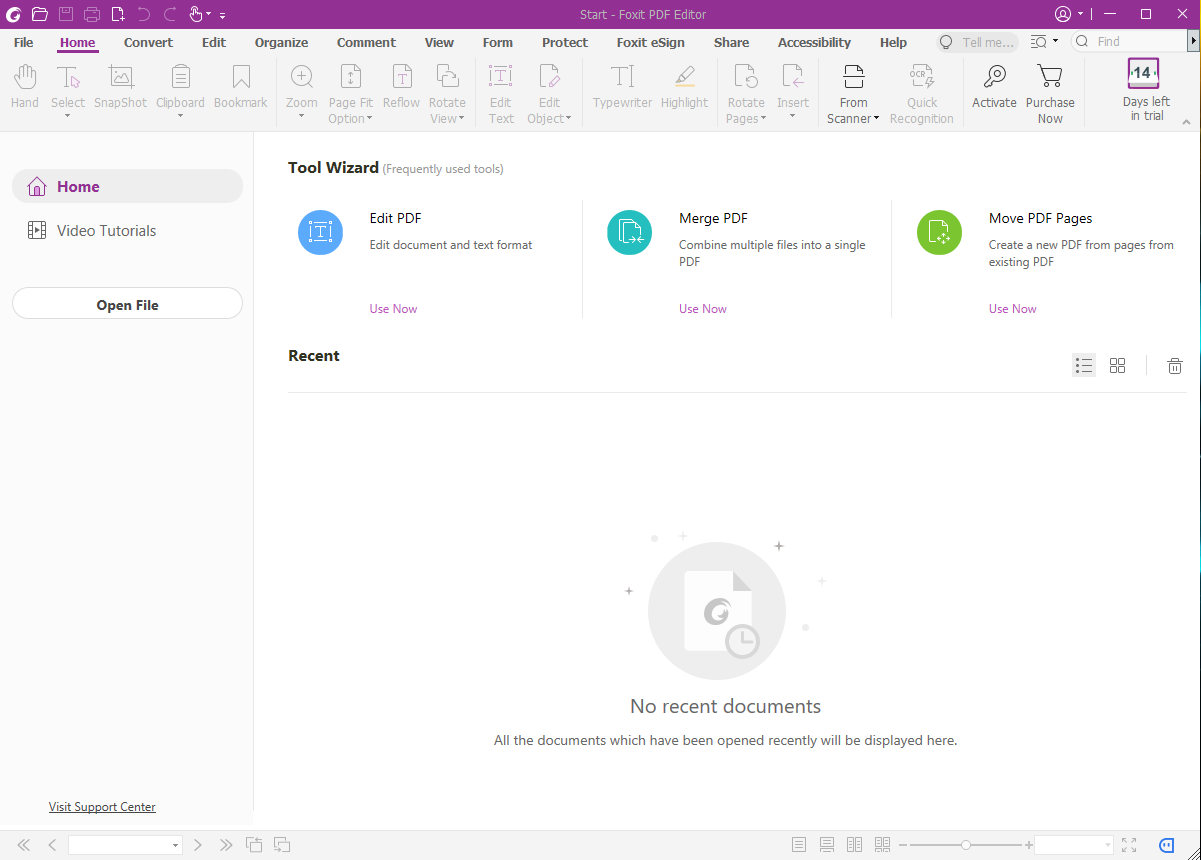Open the Foxit assistant chat icon
Image resolution: width=1201 pixels, height=860 pixels.
[x=1167, y=845]
